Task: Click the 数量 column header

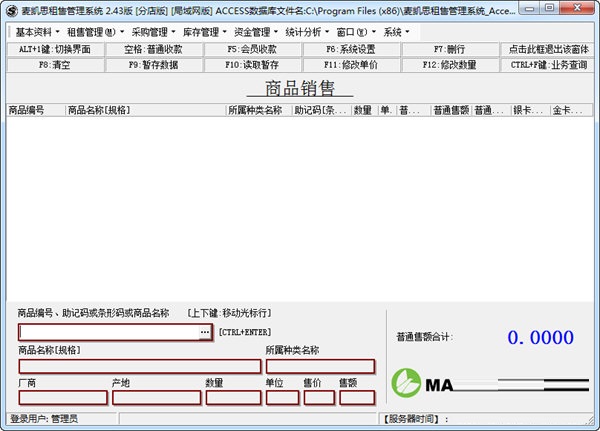Action: (x=365, y=110)
